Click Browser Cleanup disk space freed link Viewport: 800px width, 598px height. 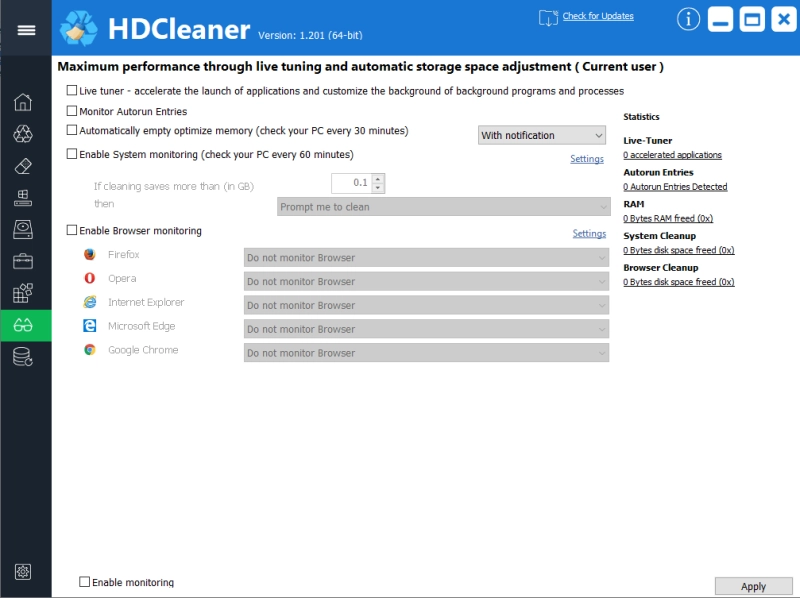[x=679, y=282]
